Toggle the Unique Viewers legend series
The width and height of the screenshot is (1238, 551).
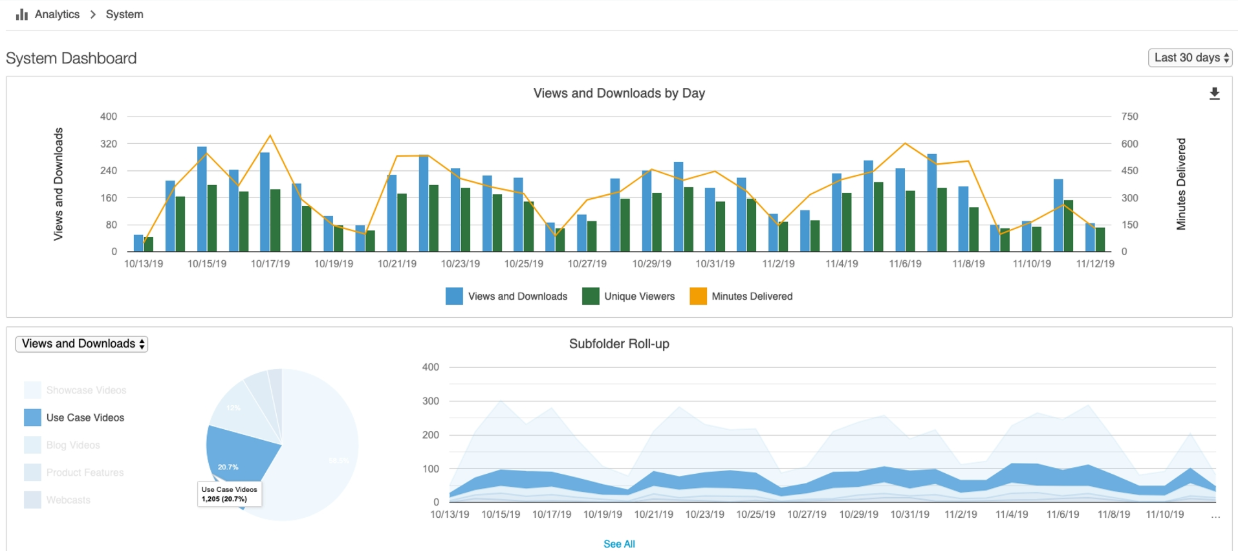[629, 296]
